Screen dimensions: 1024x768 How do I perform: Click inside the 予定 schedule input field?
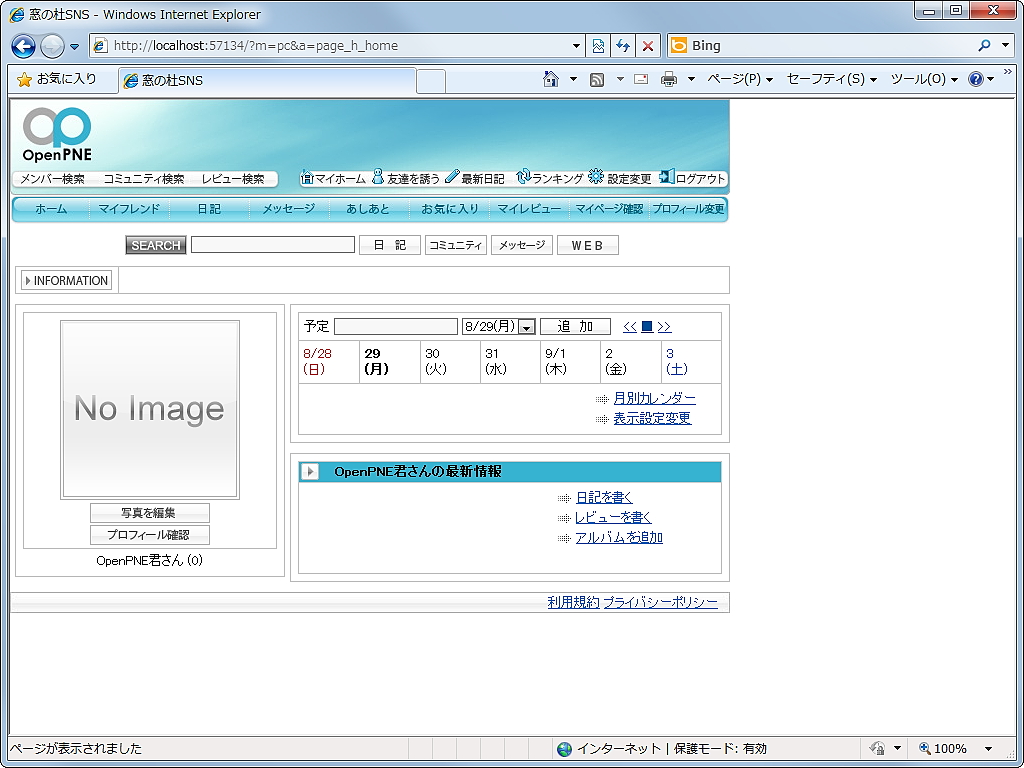coord(396,326)
